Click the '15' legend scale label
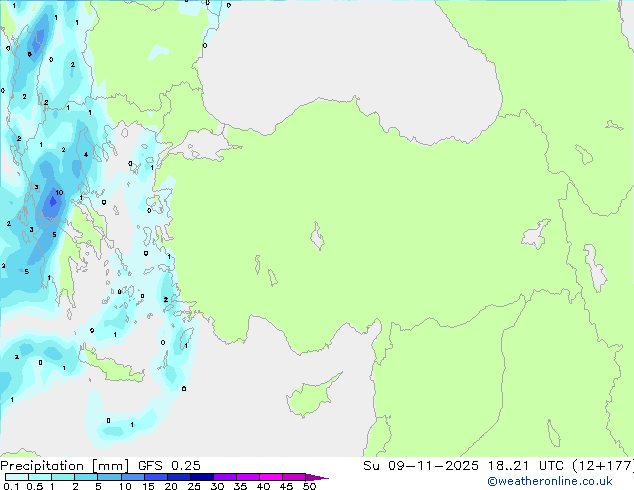634x490 pixels. [148, 486]
